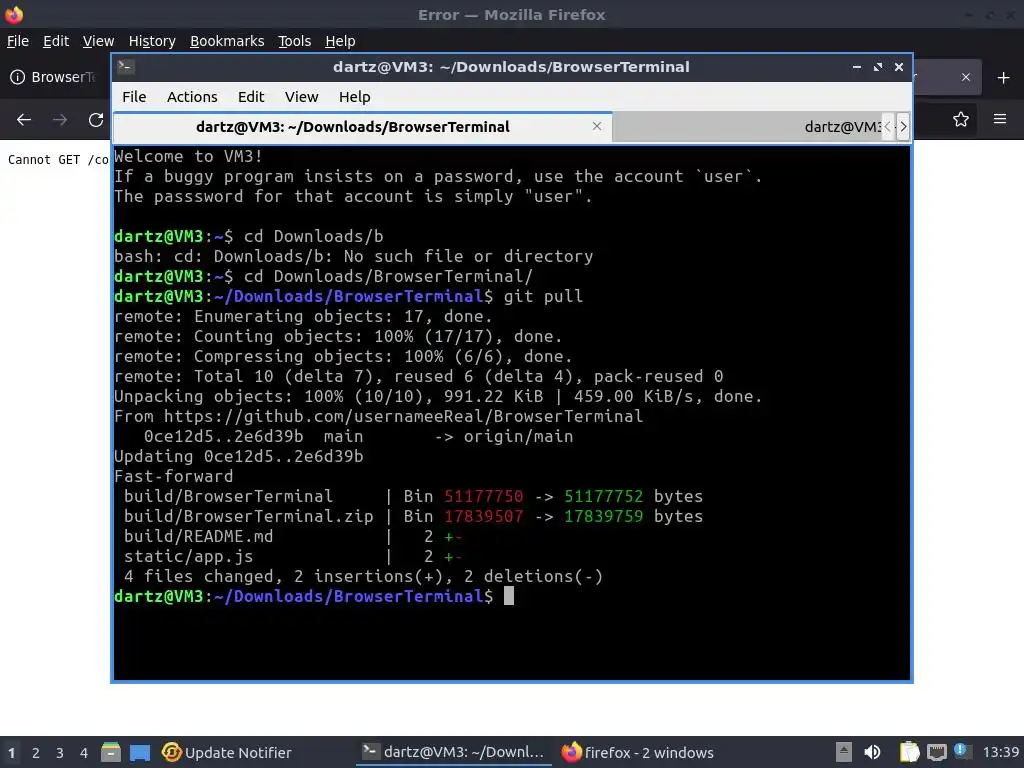The height and width of the screenshot is (768, 1024).
Task: Open Firefox View menu
Action: (98, 41)
